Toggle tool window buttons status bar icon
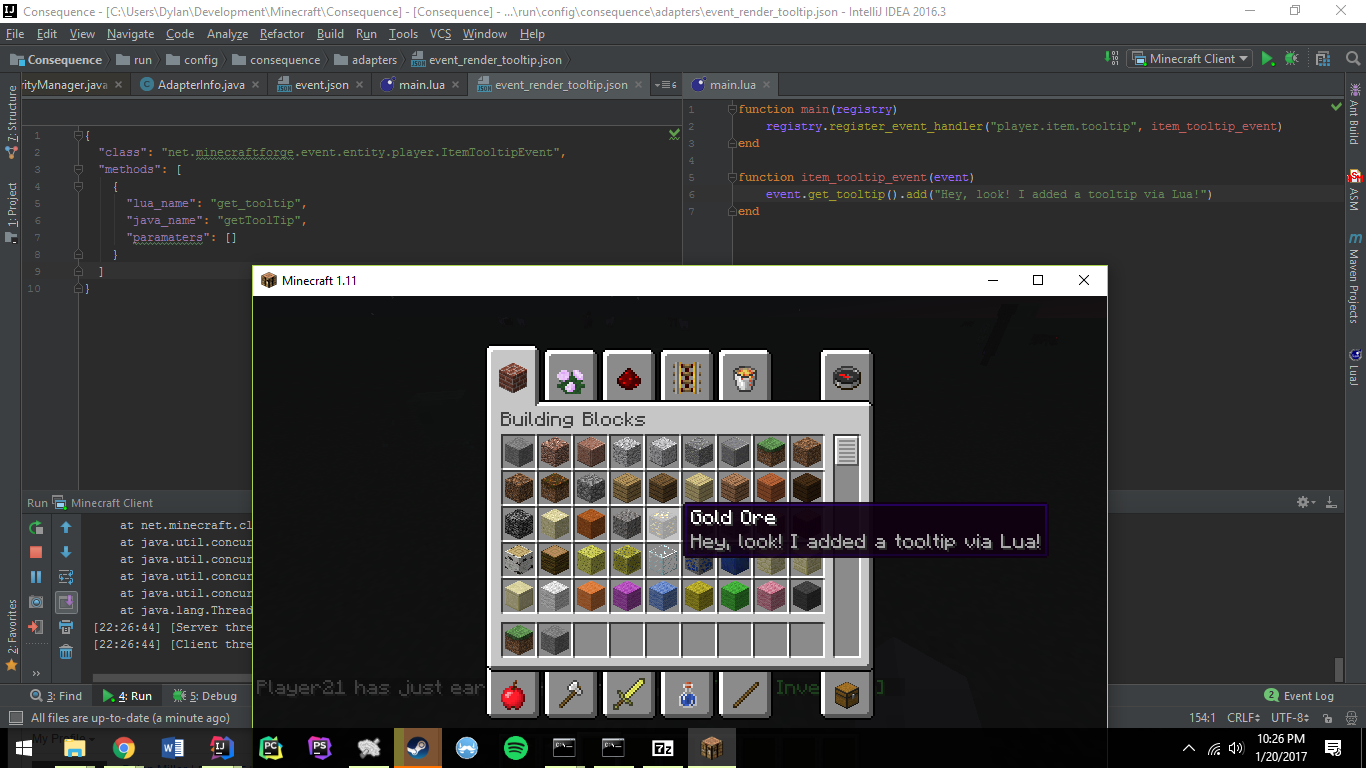This screenshot has height=768, width=1366. pyautogui.click(x=15, y=718)
